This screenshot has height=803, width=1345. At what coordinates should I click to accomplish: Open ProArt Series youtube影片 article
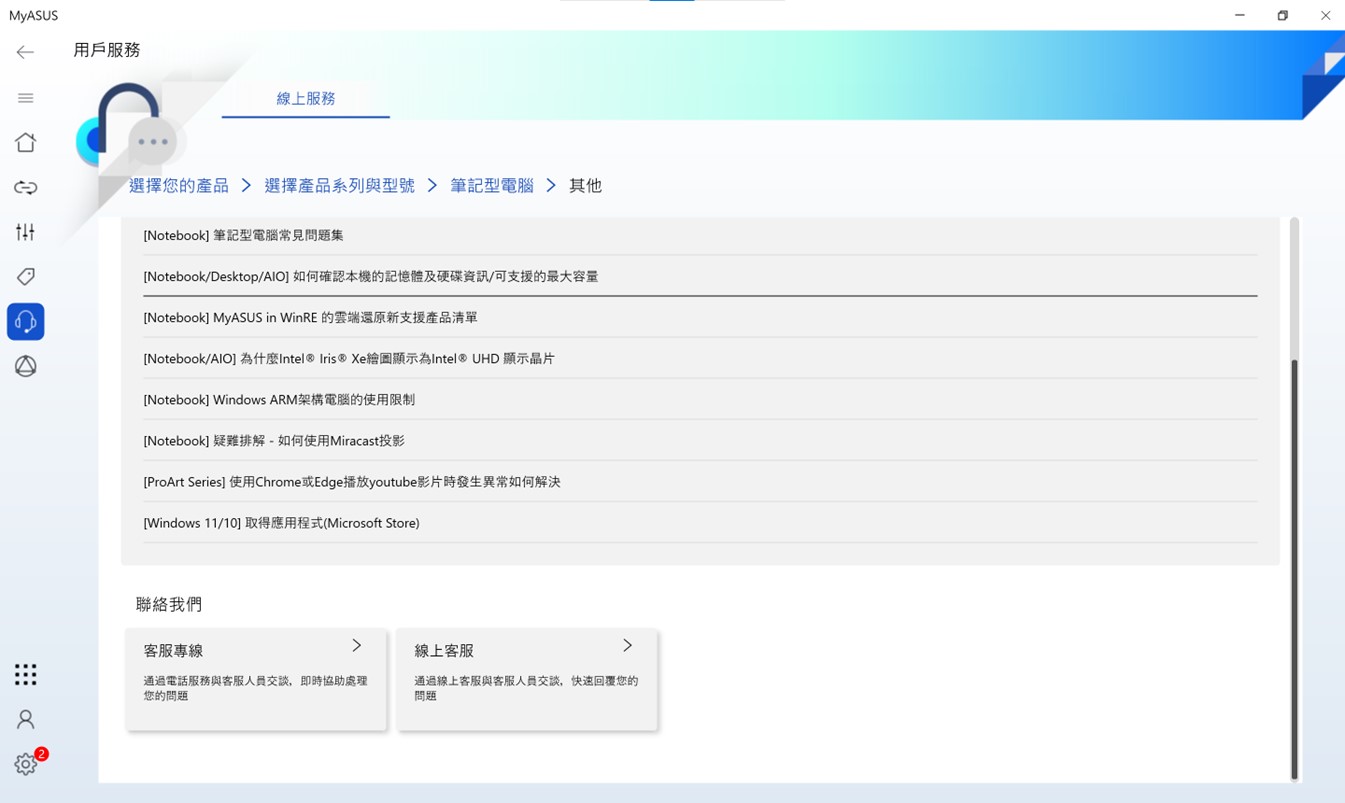coord(700,481)
